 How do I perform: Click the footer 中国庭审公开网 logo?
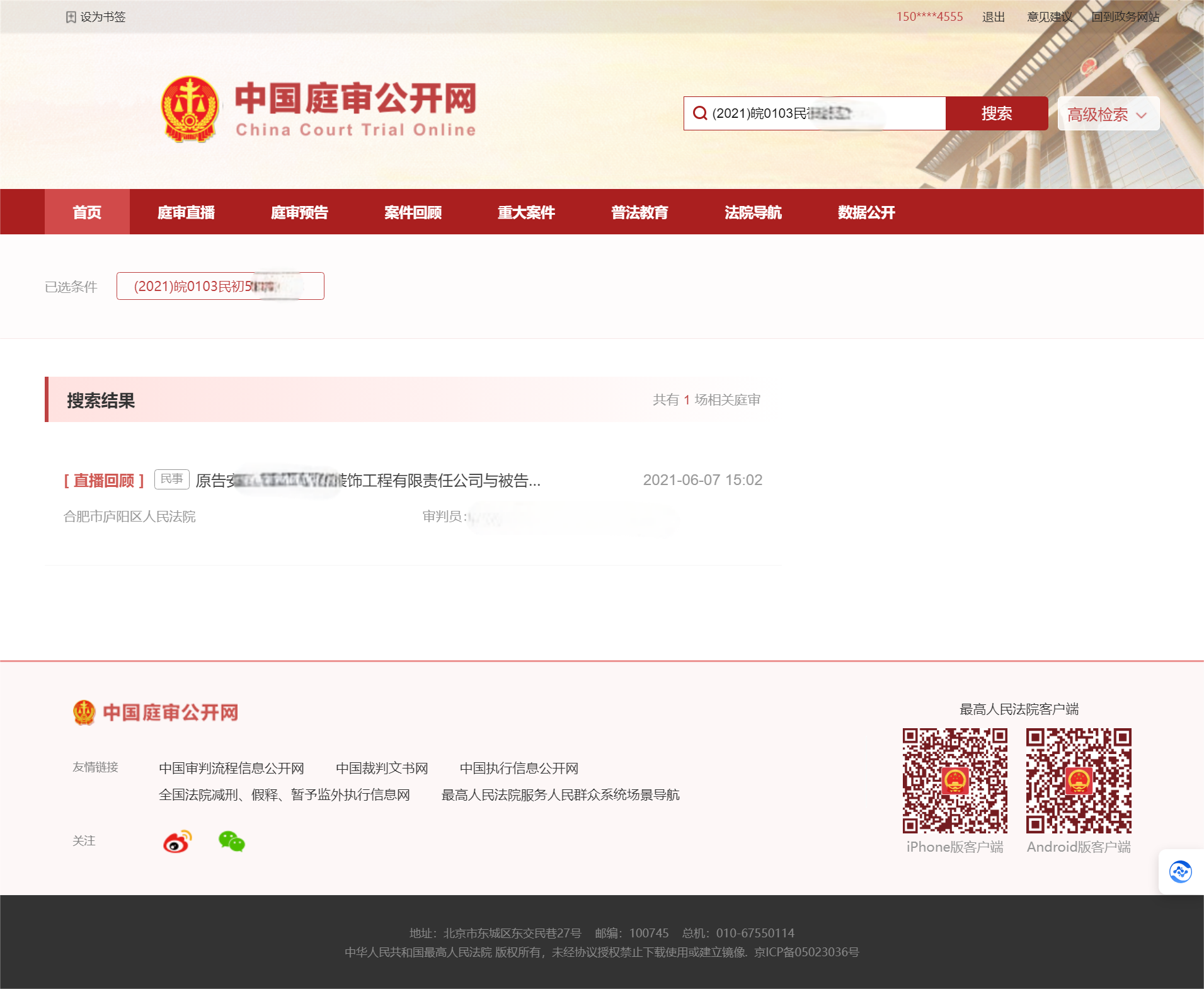coord(156,712)
